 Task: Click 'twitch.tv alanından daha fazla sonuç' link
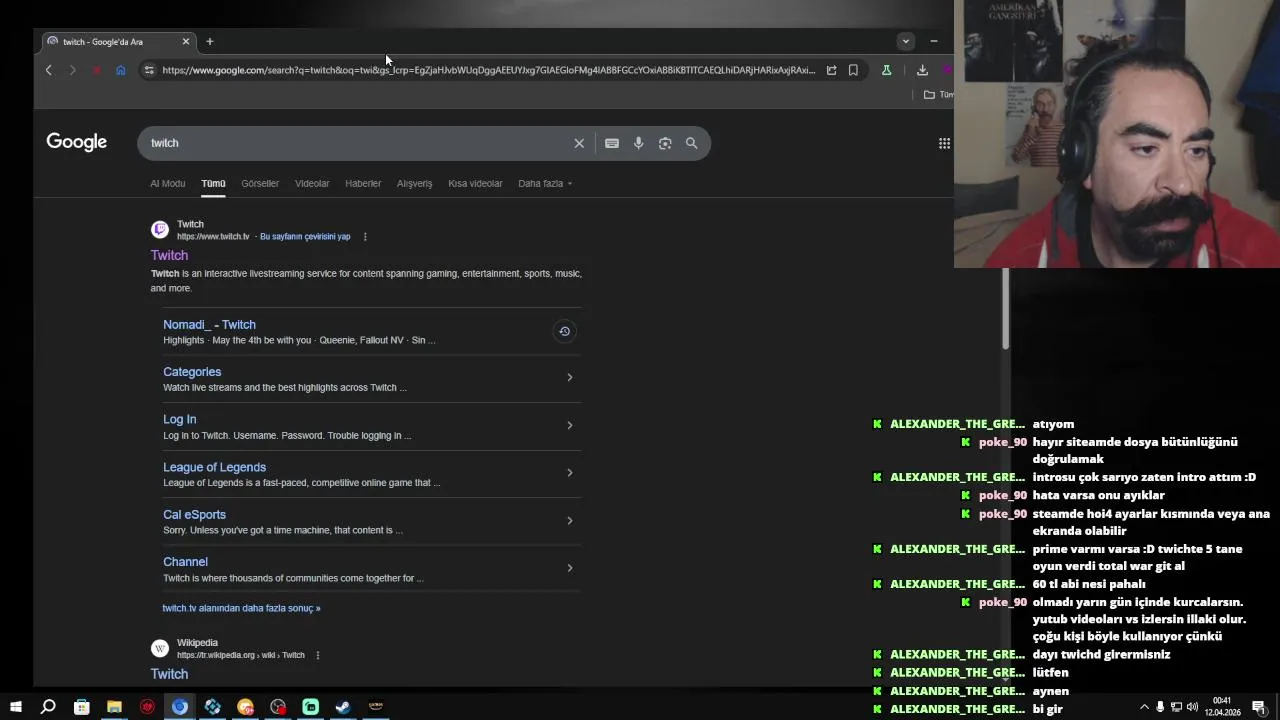click(241, 608)
